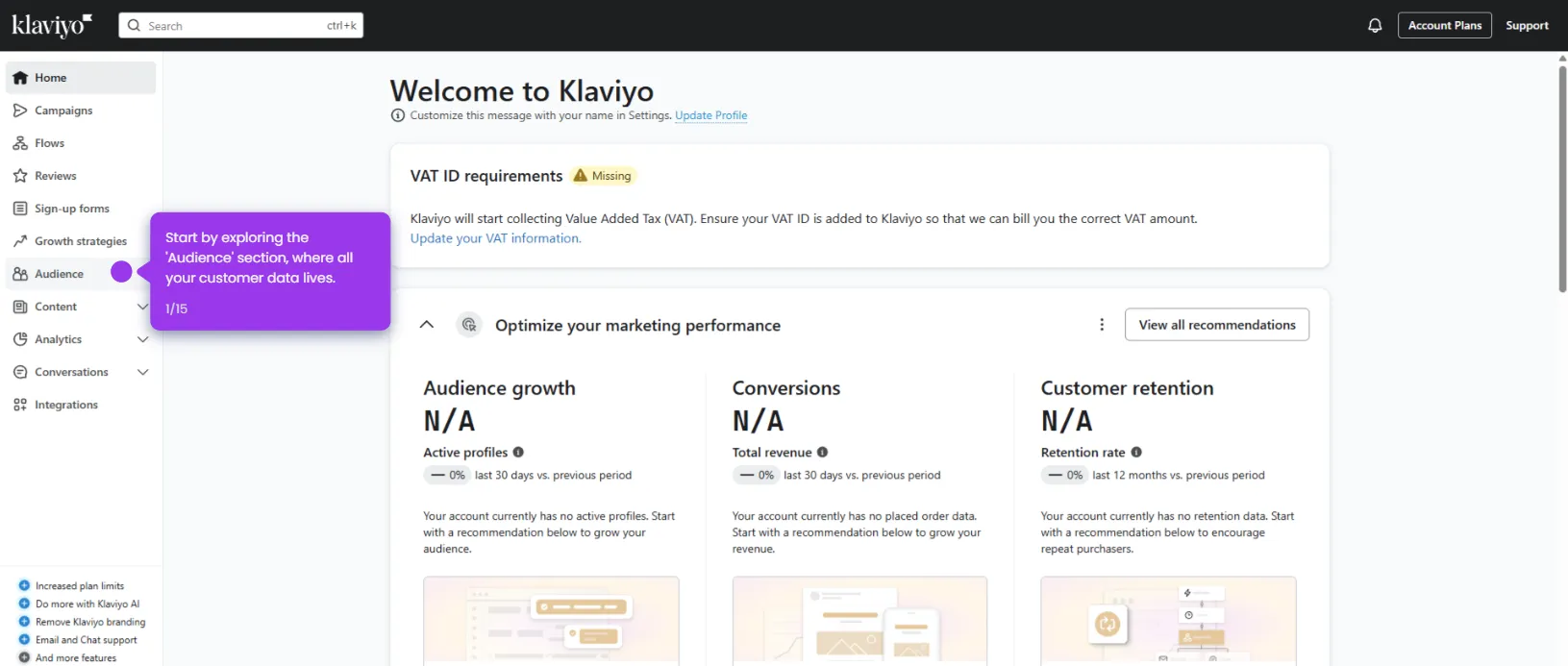
Task: Click the Flows icon in sidebar
Action: (x=20, y=143)
